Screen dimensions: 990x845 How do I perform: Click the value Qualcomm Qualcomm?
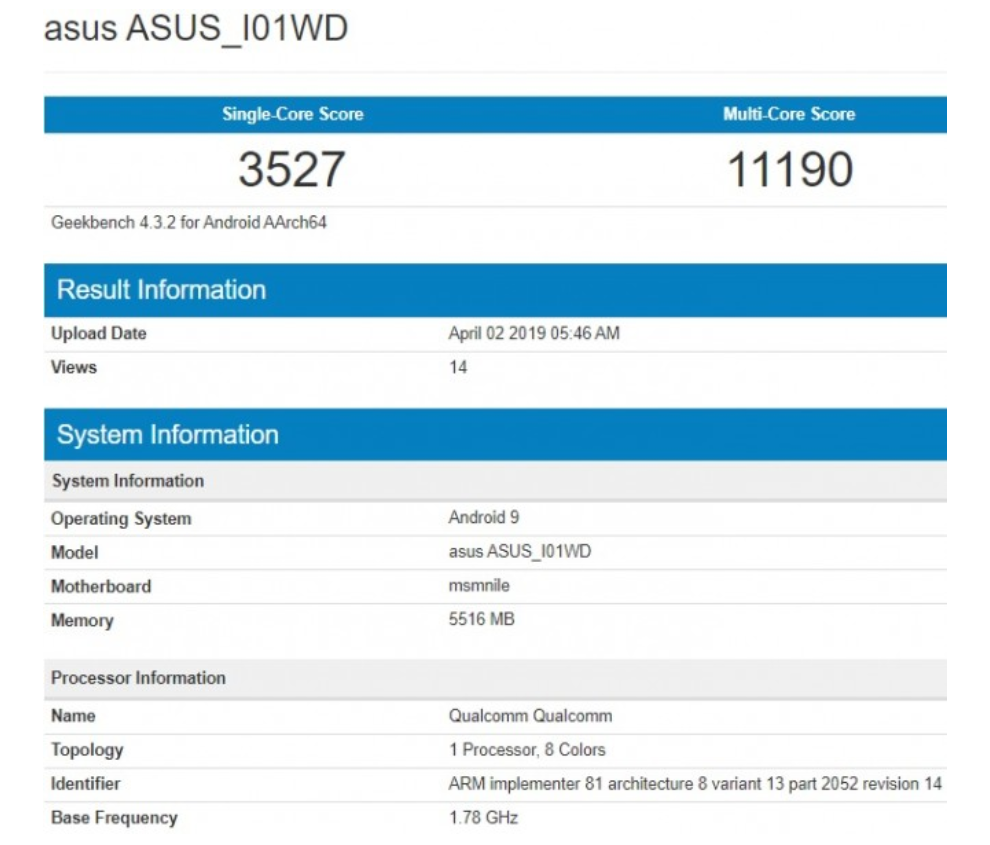pos(530,716)
